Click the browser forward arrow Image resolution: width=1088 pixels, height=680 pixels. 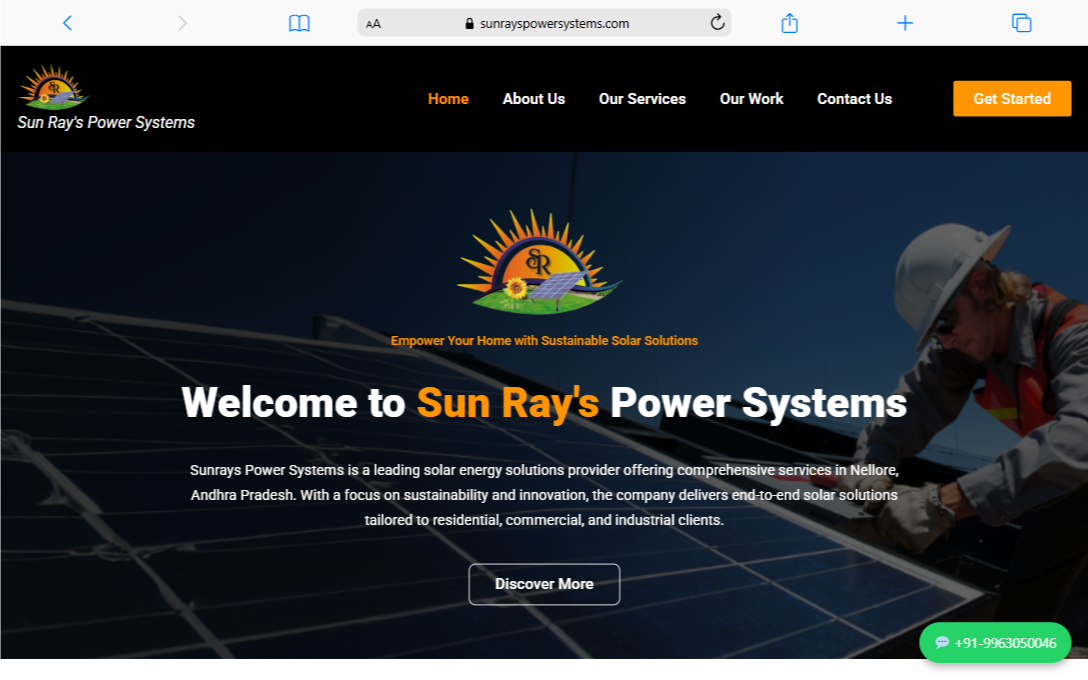tap(182, 23)
